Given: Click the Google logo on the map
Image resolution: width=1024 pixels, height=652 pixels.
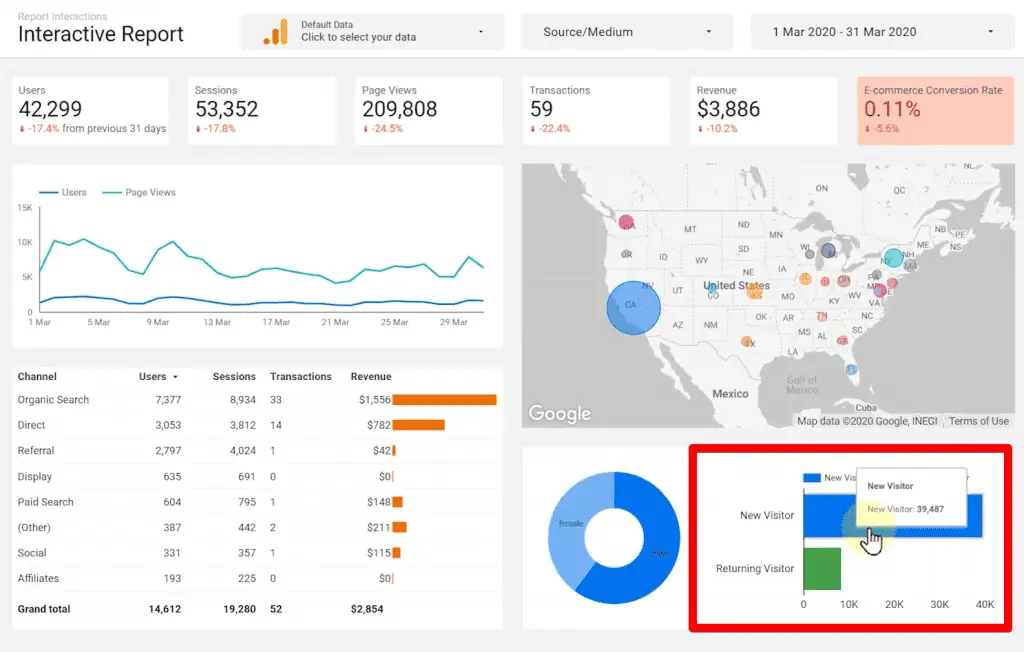Looking at the screenshot, I should pyautogui.click(x=559, y=413).
